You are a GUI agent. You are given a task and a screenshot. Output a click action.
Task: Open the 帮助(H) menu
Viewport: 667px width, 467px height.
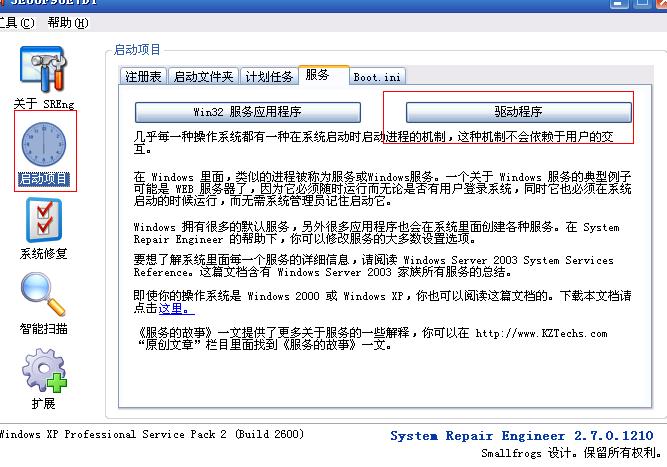click(x=68, y=22)
